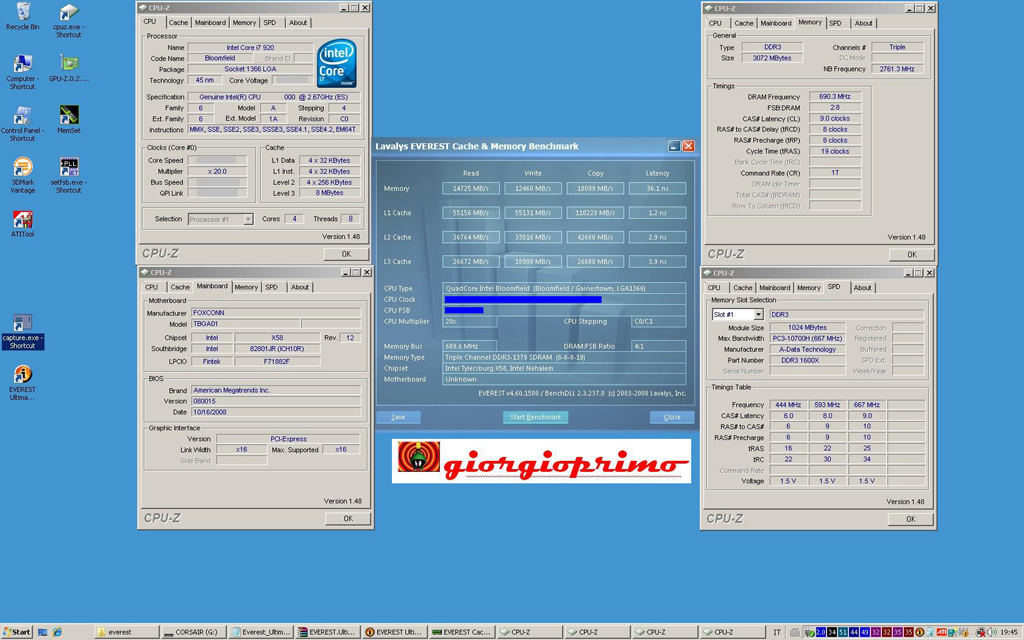Click the CPU Clock blue progress bar
This screenshot has width=1024, height=640.
point(522,300)
